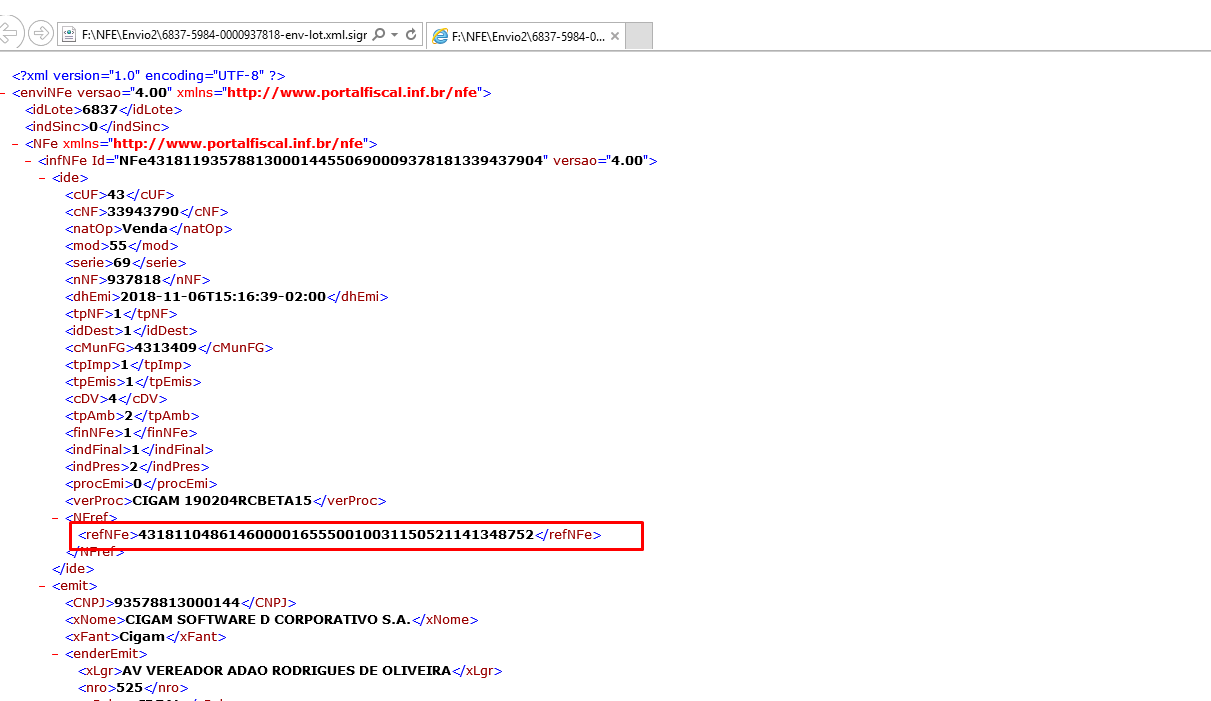Click the dhEmi timestamp 2018-11-06T15:16:39-02:00
Screen dimensions: 1211x701
[223, 297]
